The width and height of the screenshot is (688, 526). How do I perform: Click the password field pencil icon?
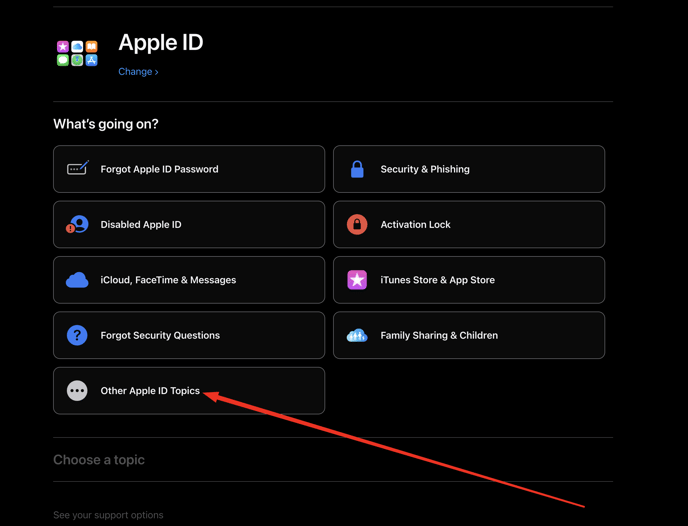[78, 168]
